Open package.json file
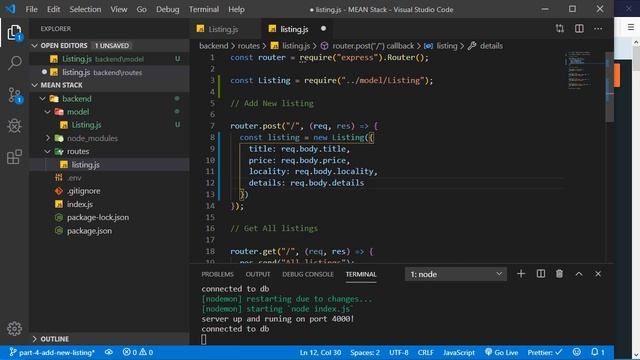 (89, 231)
